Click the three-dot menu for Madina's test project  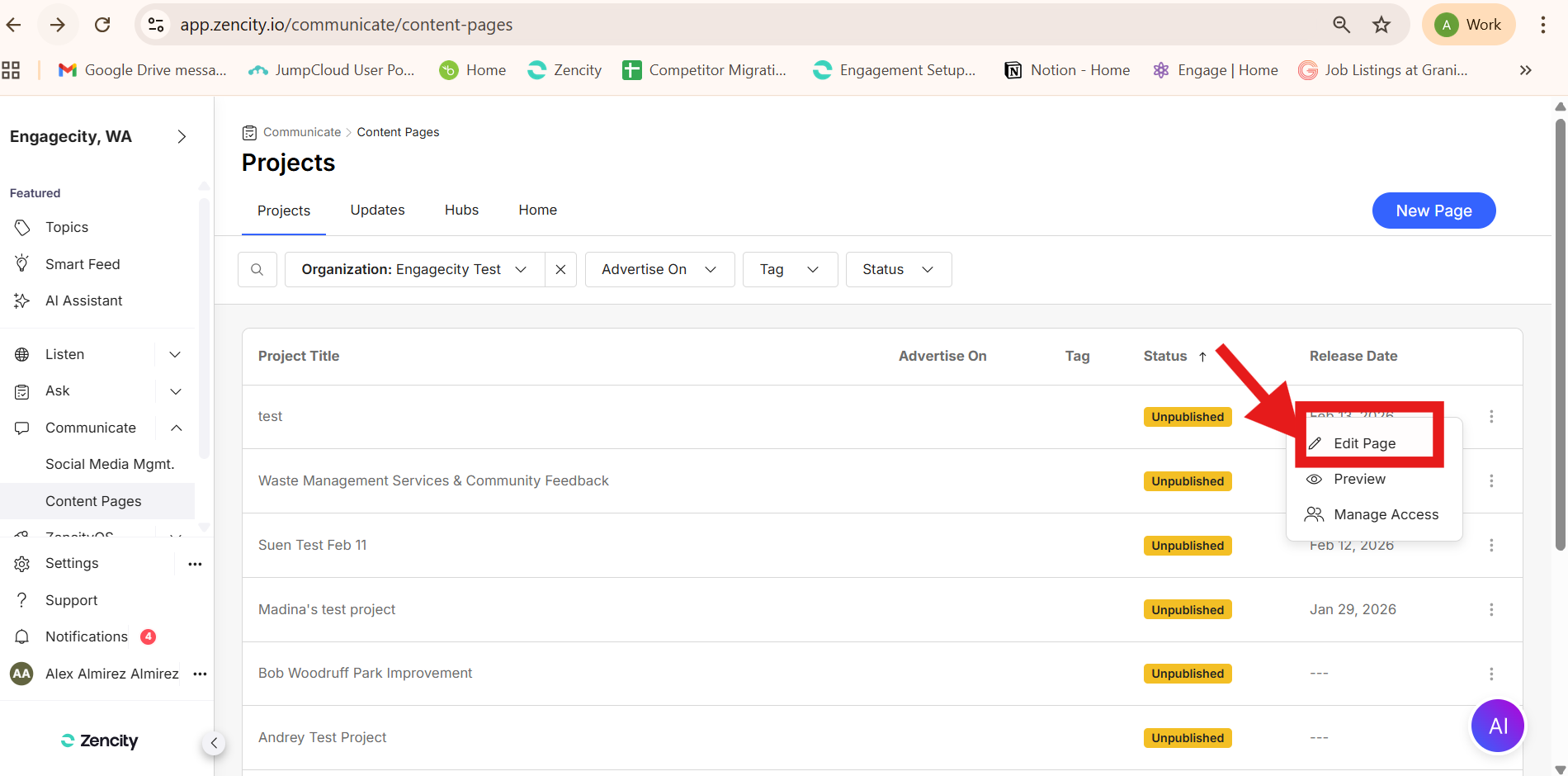coord(1490,609)
